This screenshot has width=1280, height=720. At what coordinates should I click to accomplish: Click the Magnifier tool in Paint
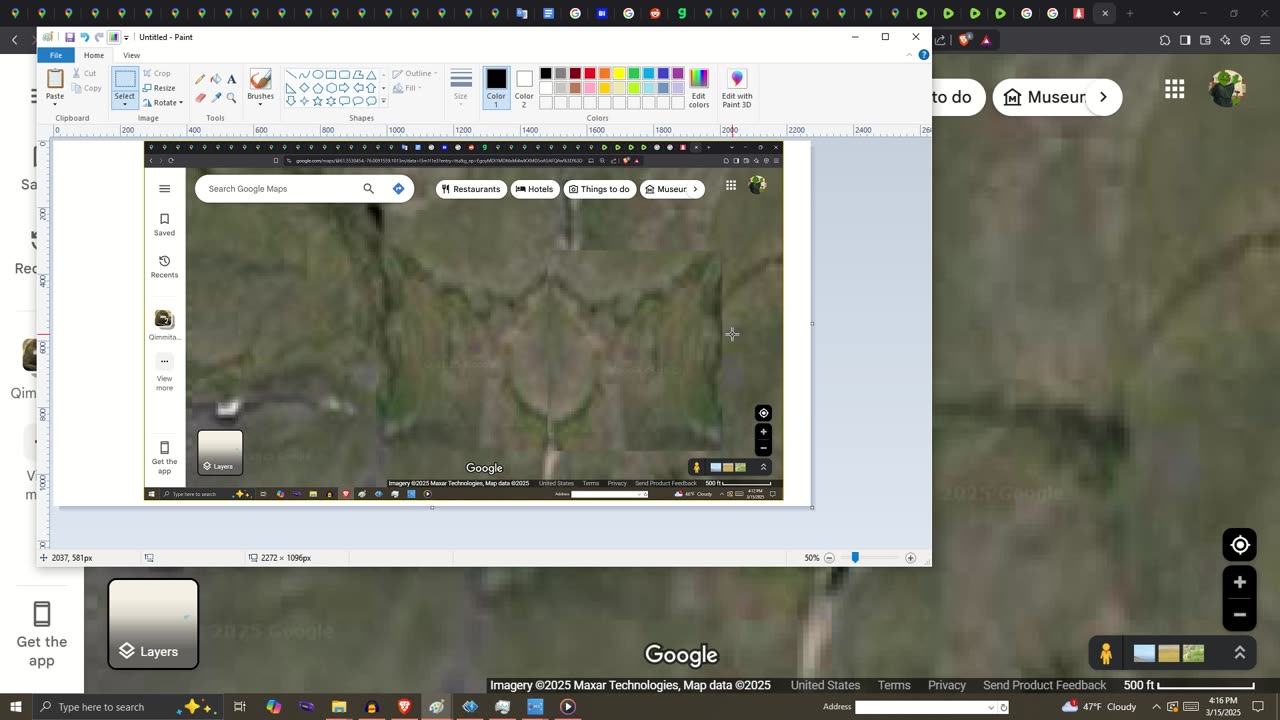coord(232,98)
